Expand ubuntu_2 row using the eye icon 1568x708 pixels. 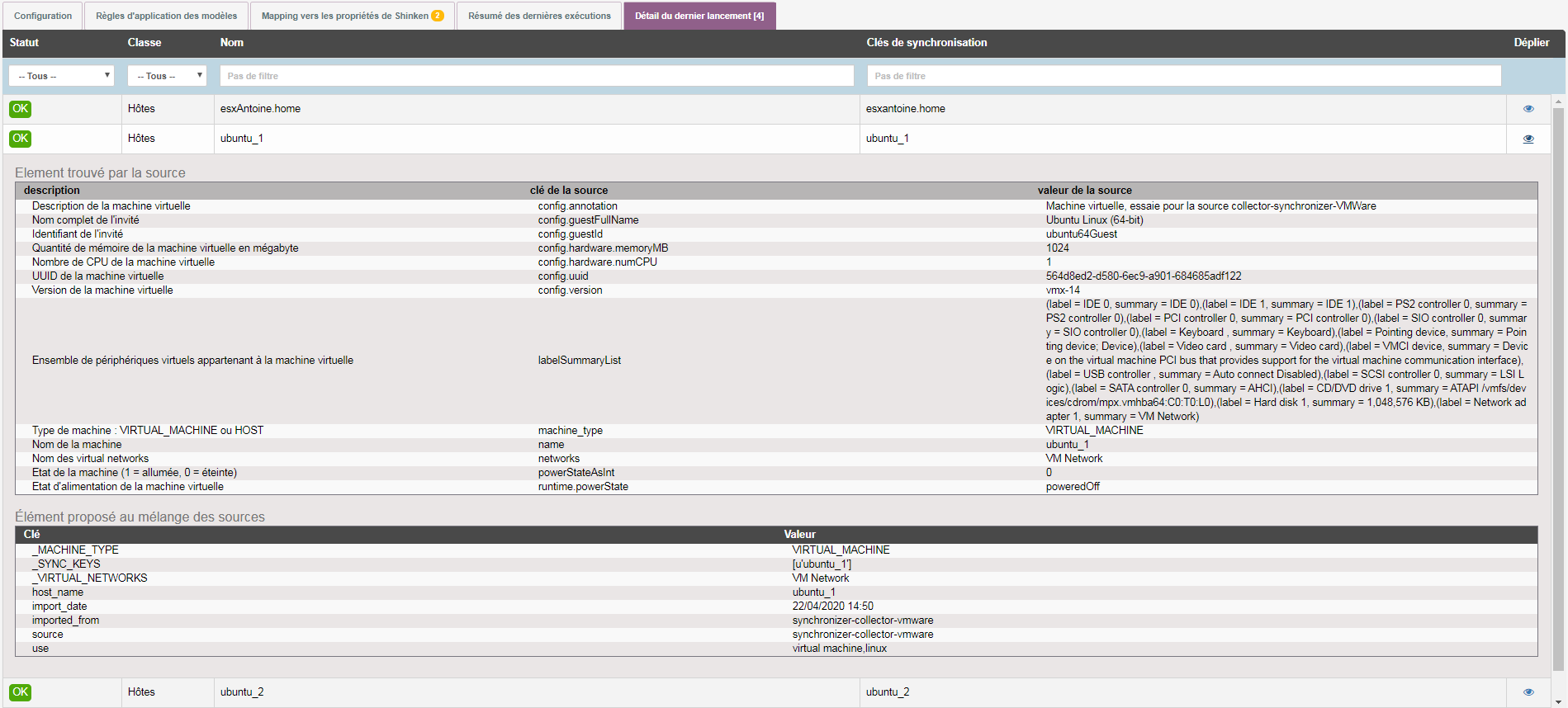tap(1528, 692)
